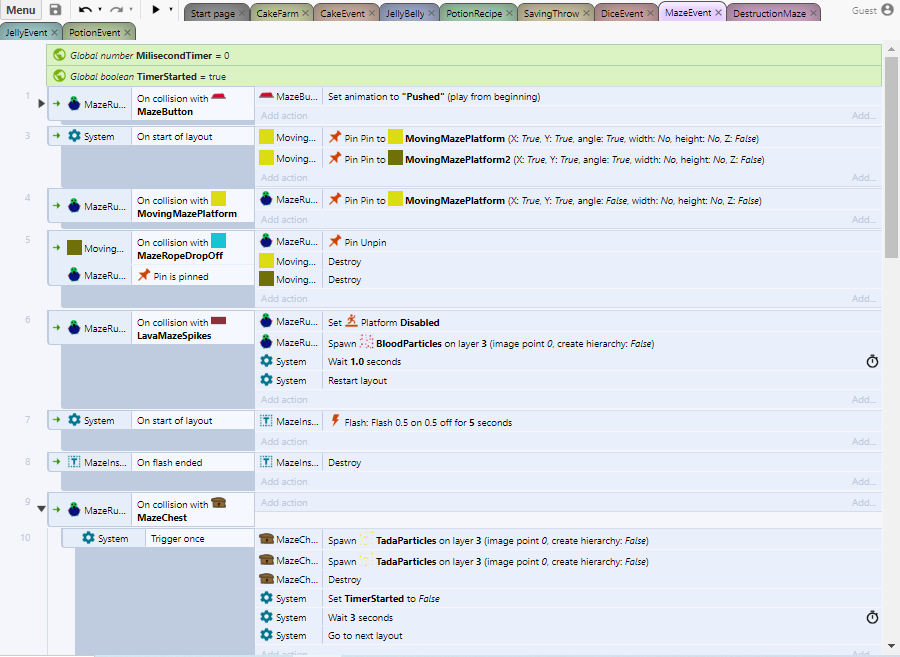Switch to the DestructionMaze tab
900x657 pixels.
click(x=768, y=14)
